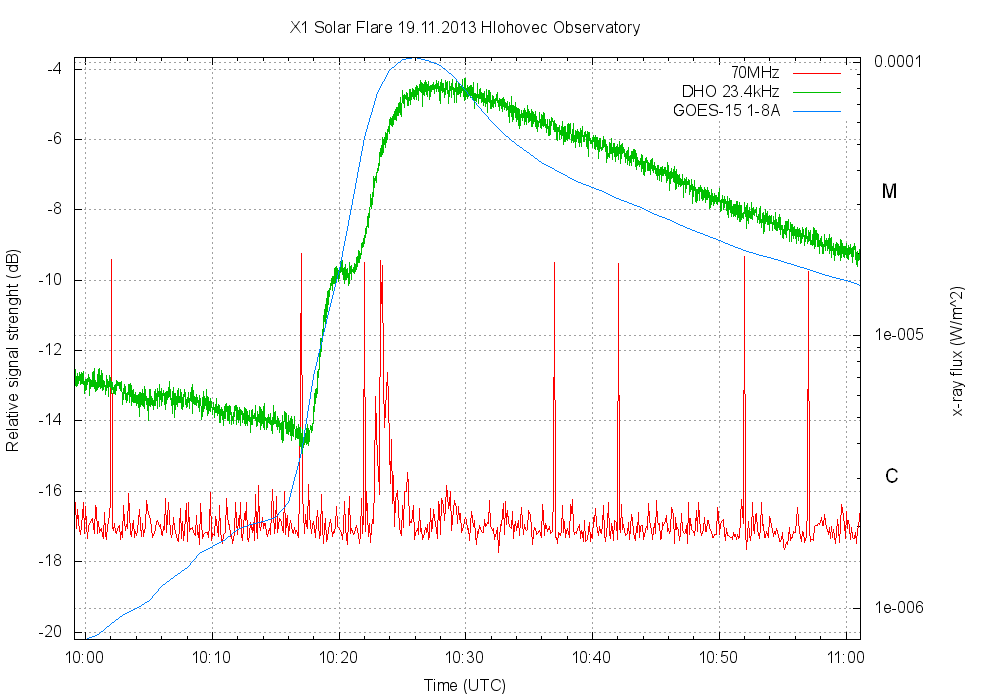
Task: Select the GOES-15 1-8A legend label
Action: (x=726, y=110)
